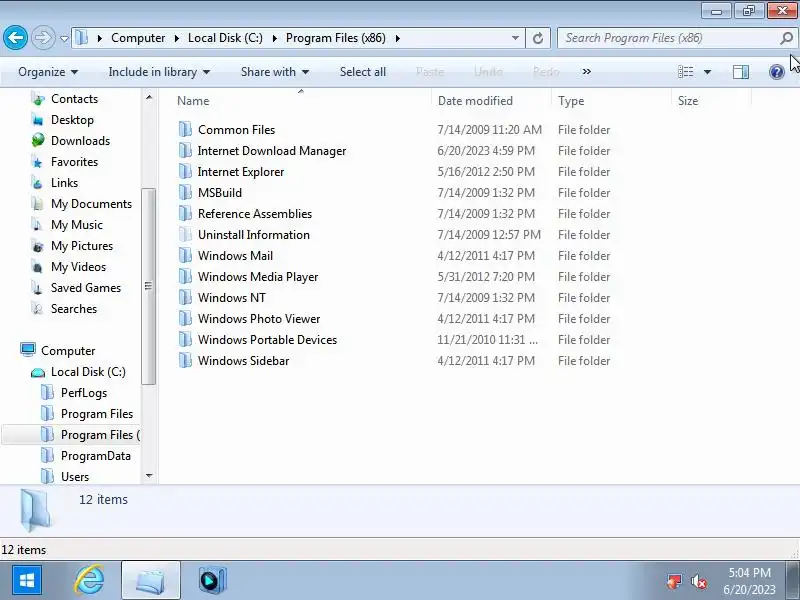Select the Uninstall Information folder icon

185,235
